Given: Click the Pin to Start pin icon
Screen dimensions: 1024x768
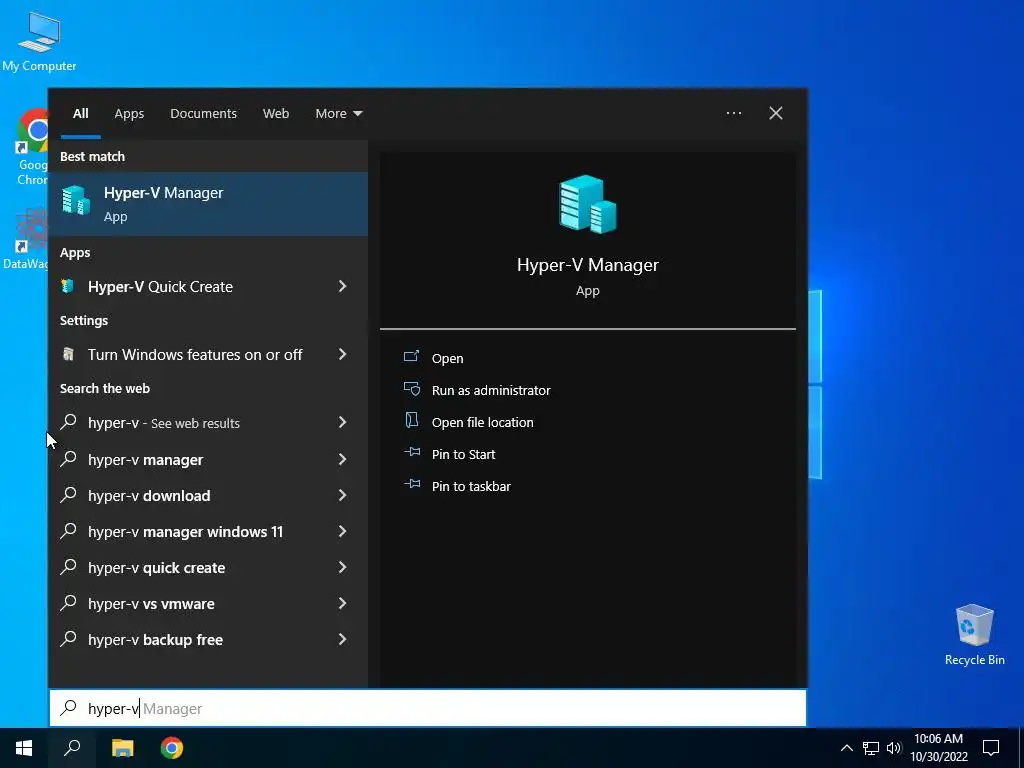Looking at the screenshot, I should click(x=412, y=452).
